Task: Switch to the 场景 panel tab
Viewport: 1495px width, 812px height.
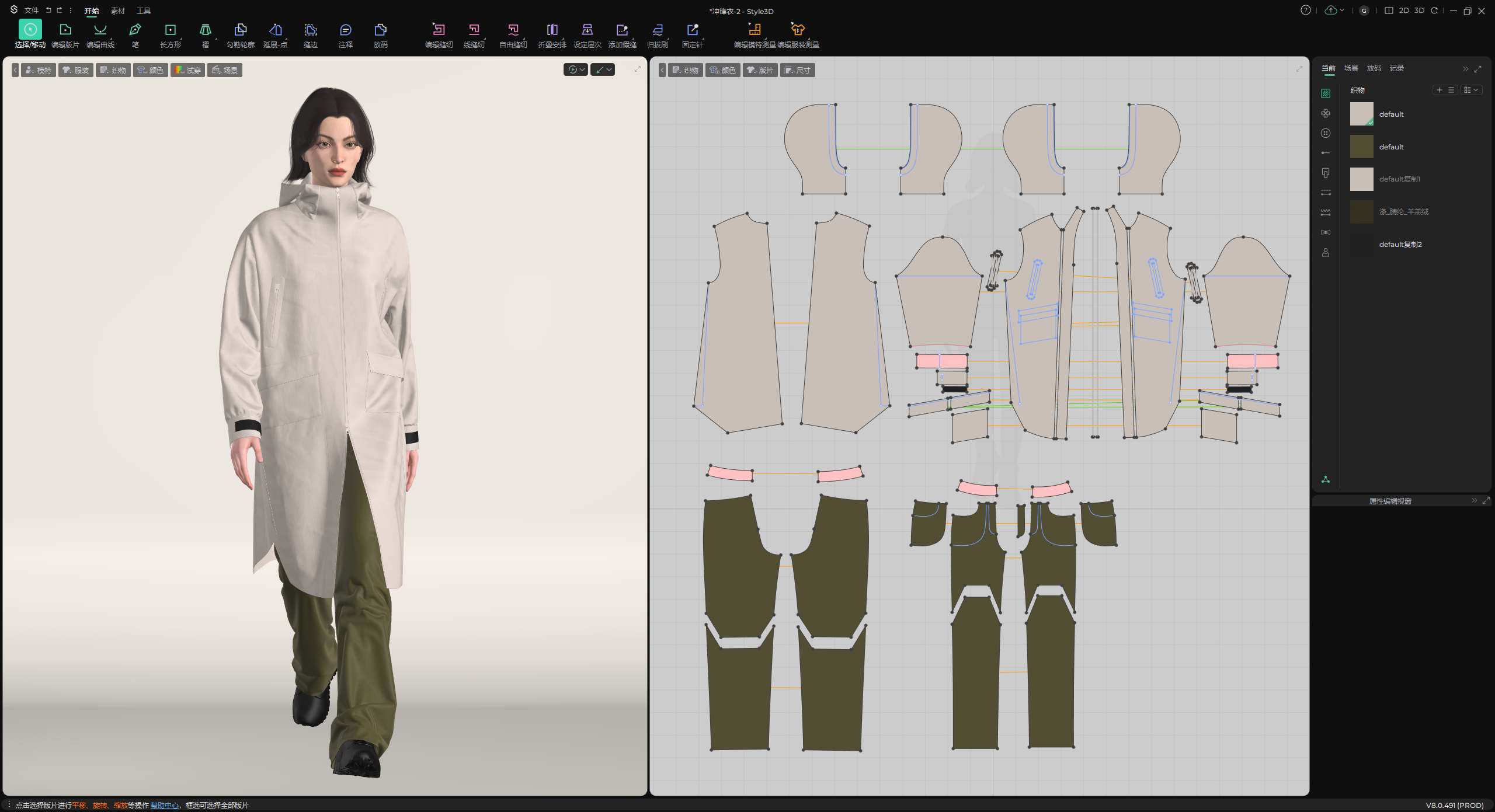Action: tap(1351, 68)
